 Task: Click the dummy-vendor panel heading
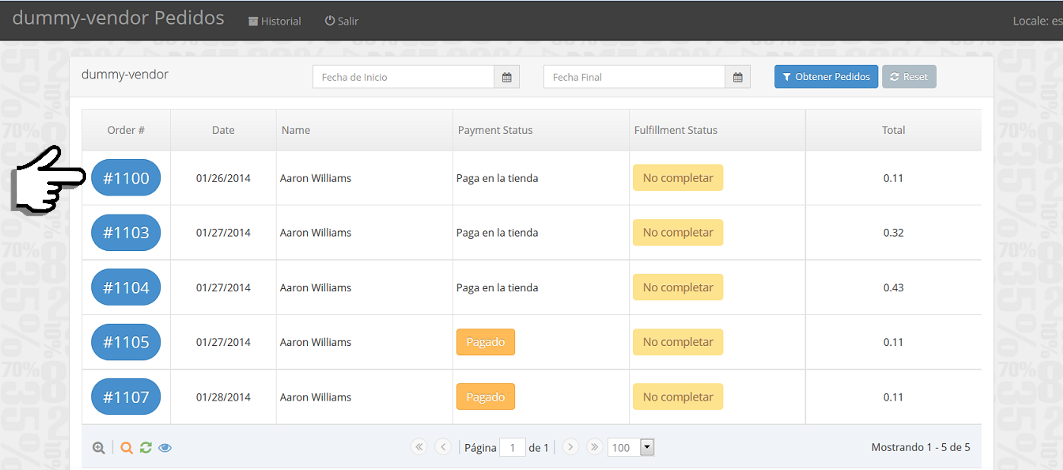(x=125, y=75)
